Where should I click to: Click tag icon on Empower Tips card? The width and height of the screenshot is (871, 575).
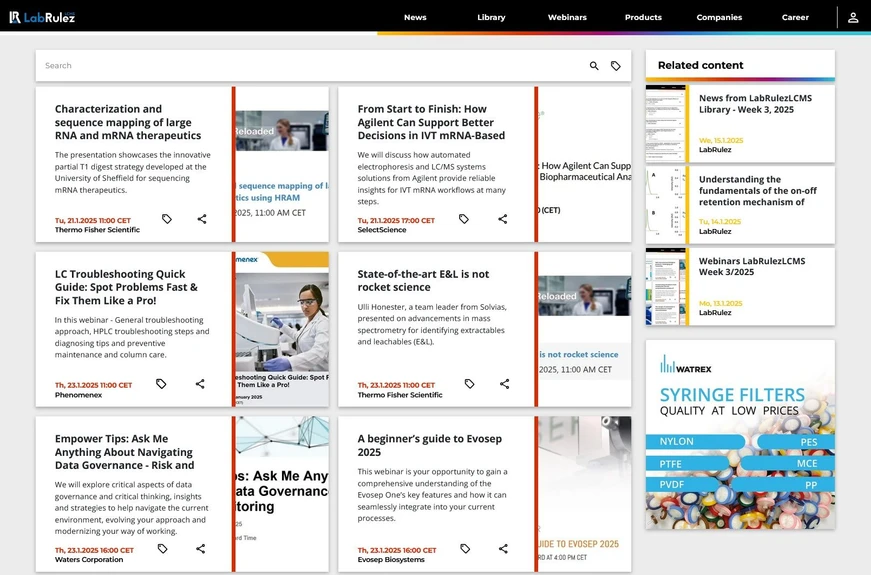click(163, 549)
